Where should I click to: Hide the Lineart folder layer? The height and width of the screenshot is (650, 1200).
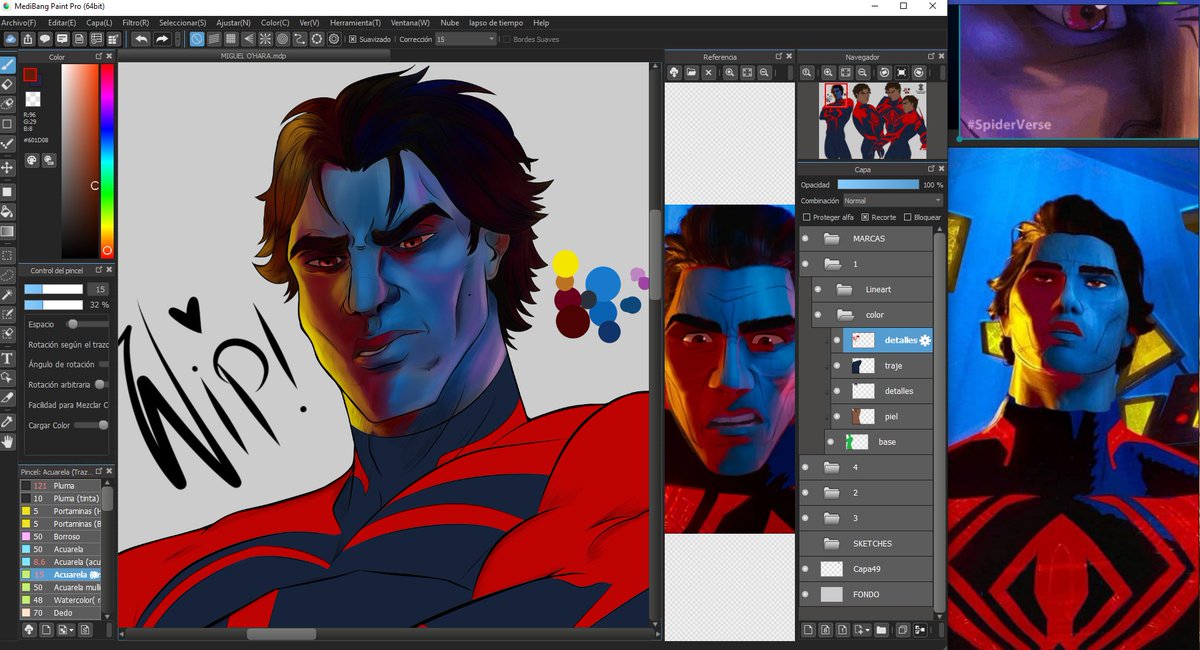[x=818, y=290]
